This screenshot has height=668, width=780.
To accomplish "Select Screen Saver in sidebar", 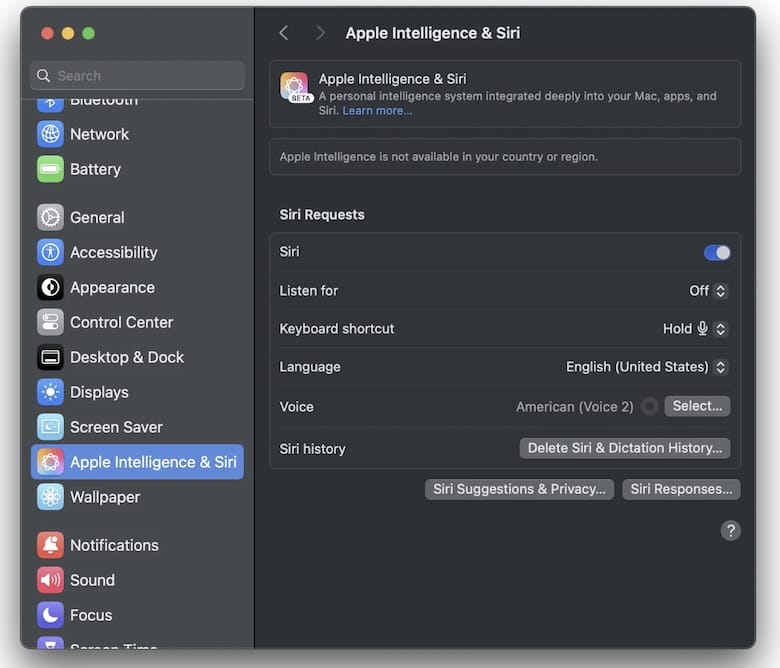I will point(137,427).
